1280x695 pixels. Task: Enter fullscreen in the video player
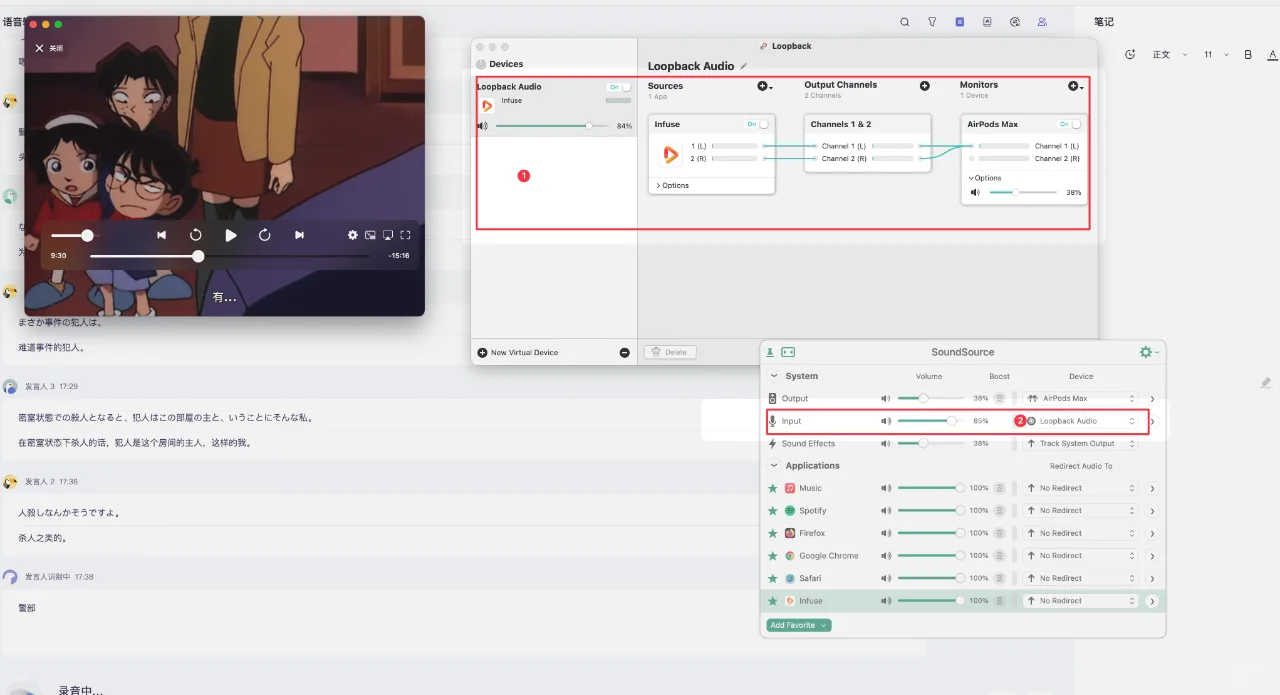405,235
